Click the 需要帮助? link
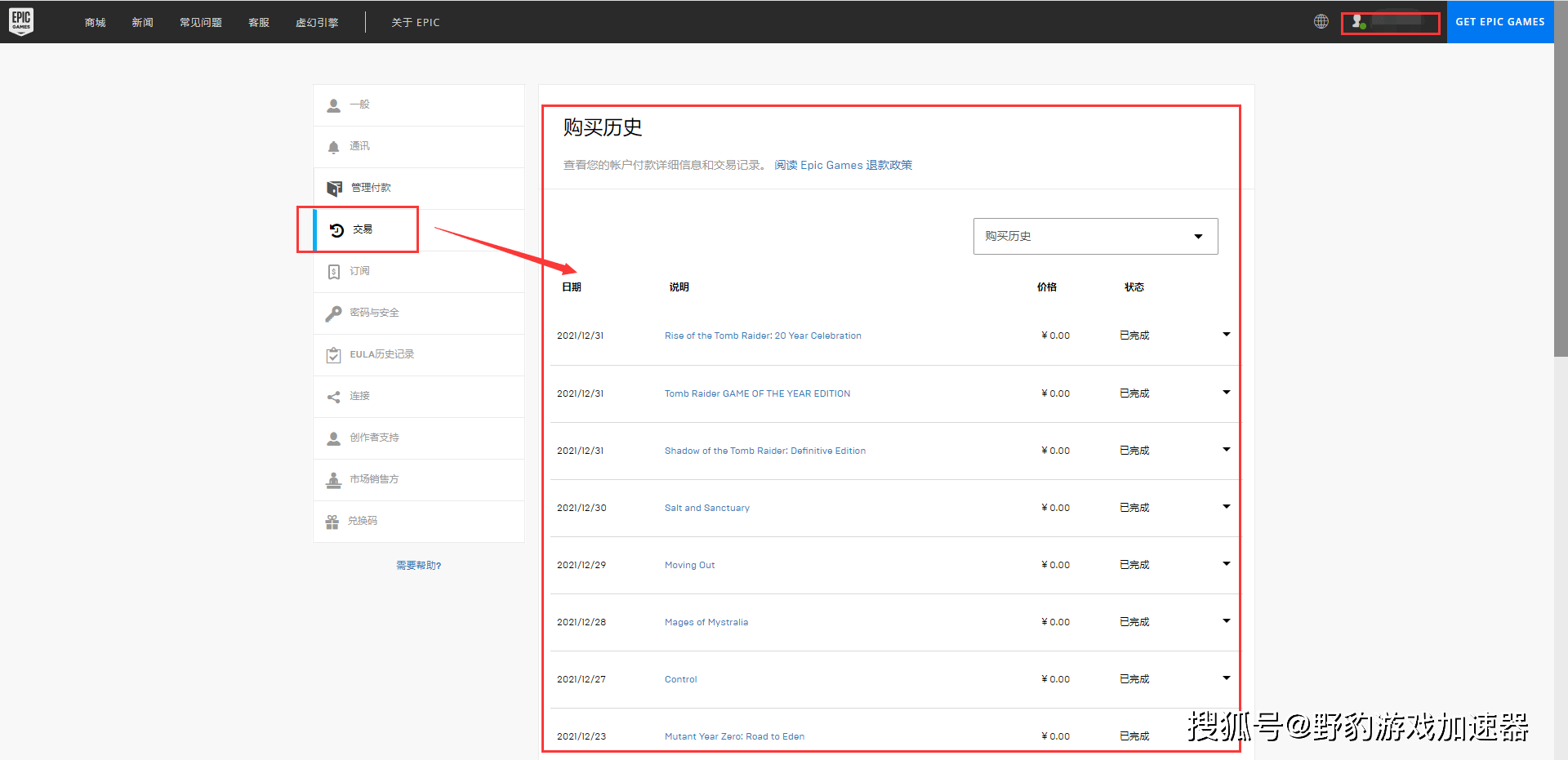The width and height of the screenshot is (1568, 760). (418, 565)
